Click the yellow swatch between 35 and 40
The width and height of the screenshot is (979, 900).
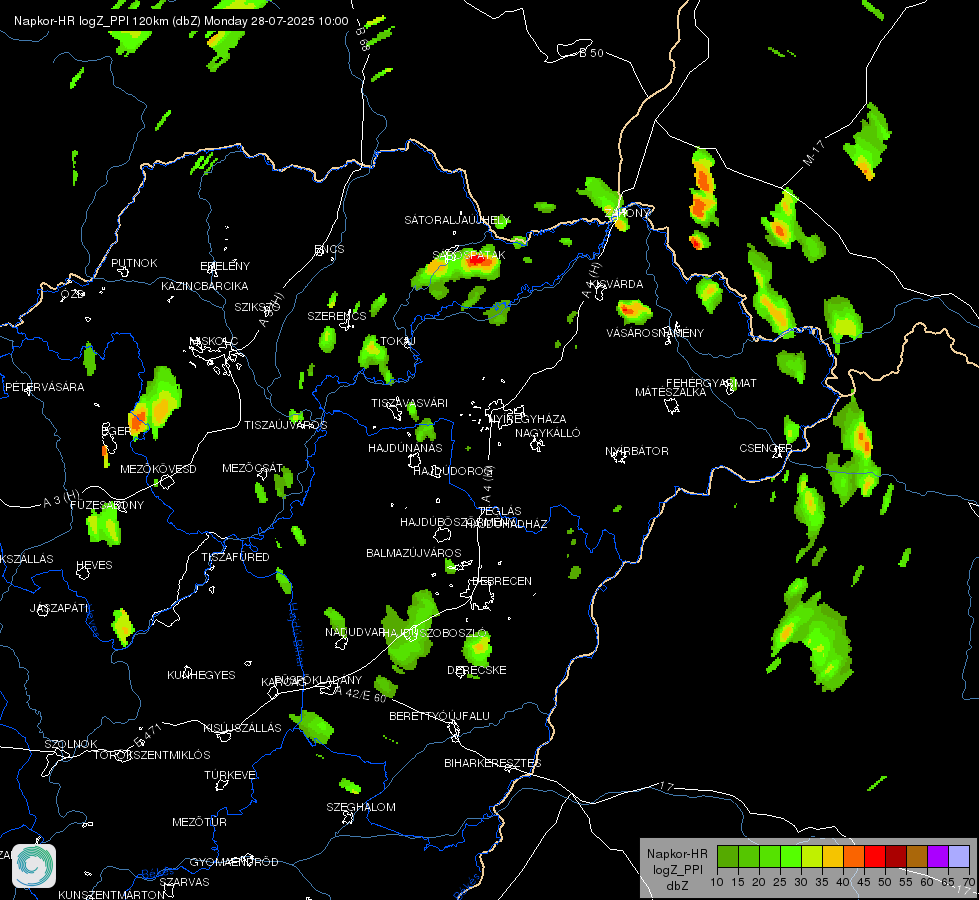pyautogui.click(x=833, y=856)
